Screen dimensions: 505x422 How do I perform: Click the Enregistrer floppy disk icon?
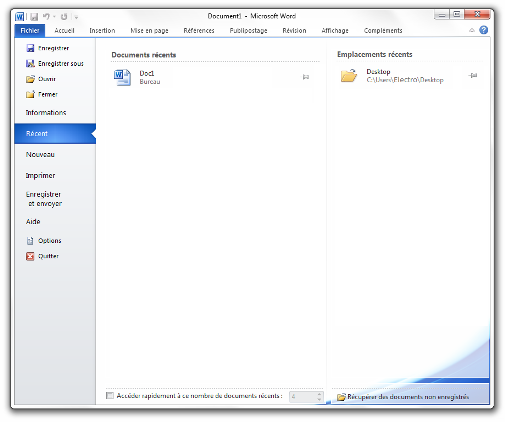30,48
